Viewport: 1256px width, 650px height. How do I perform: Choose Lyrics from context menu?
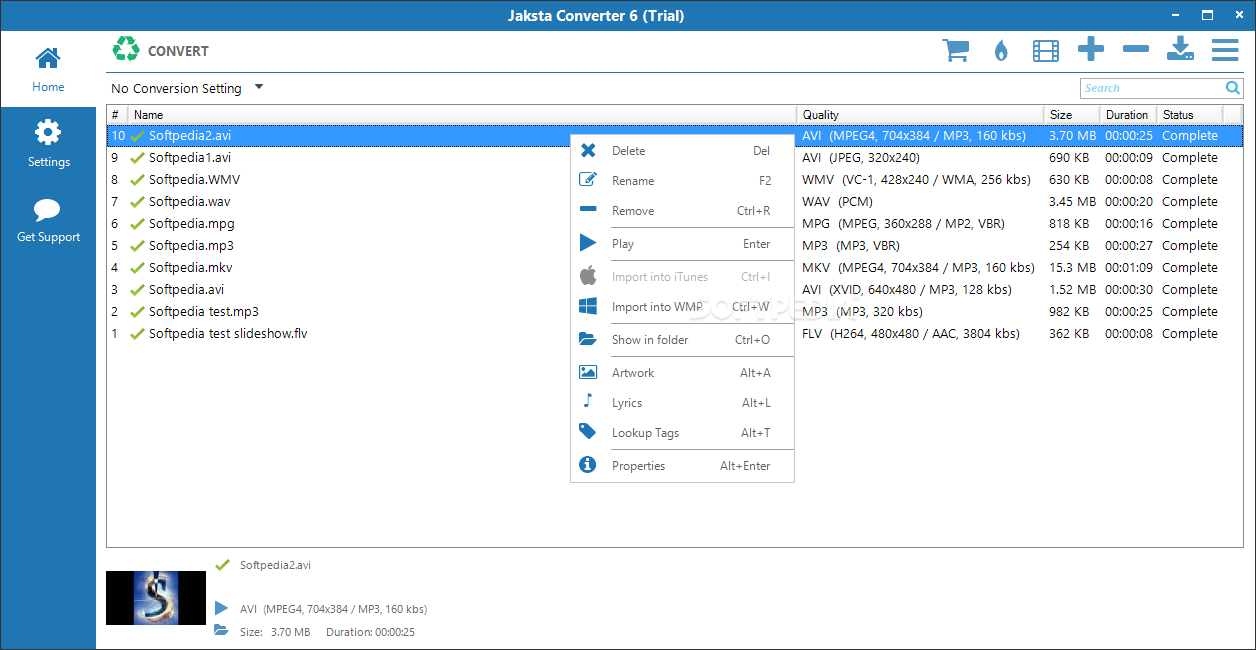682,403
